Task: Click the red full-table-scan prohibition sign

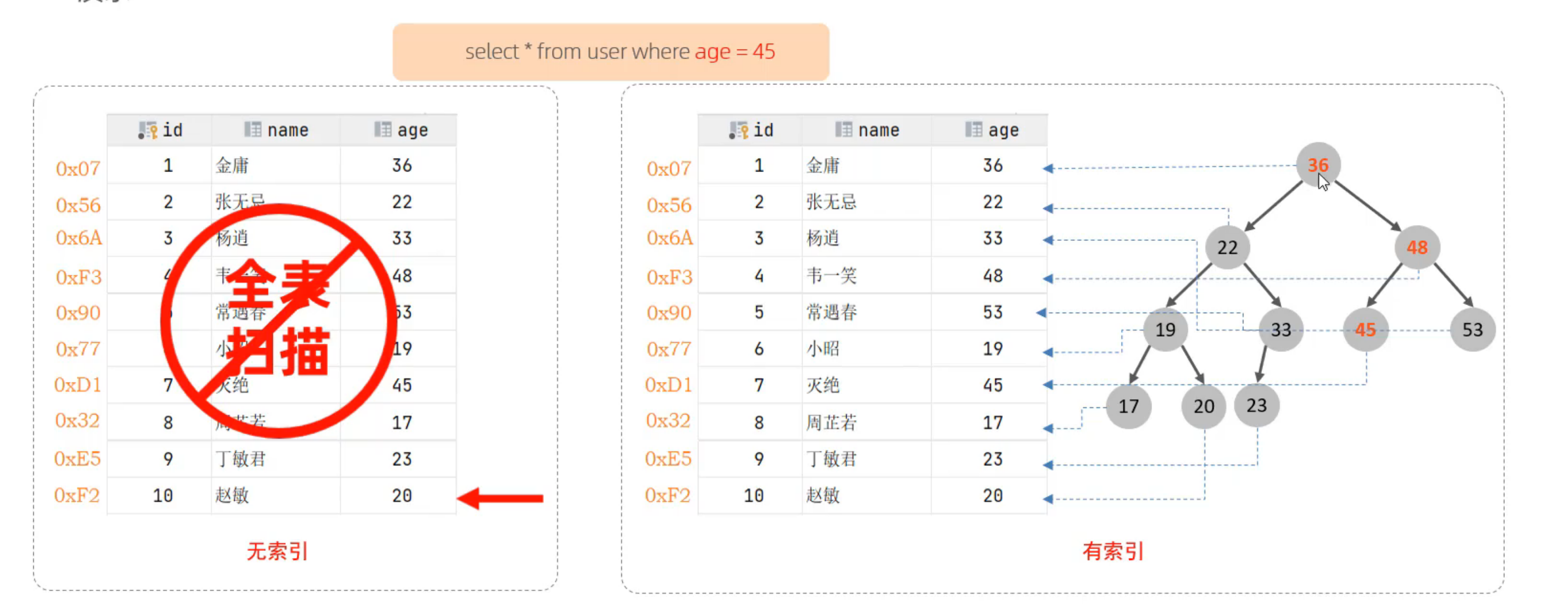Action: 279,321
